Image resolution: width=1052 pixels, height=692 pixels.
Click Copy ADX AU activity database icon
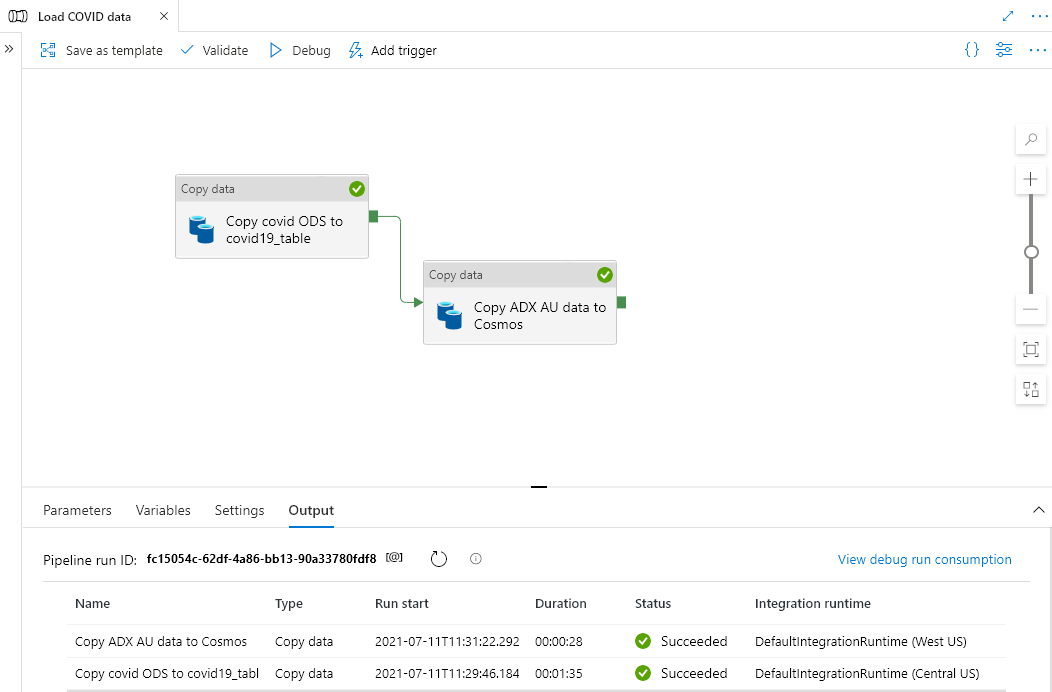pyautogui.click(x=450, y=315)
